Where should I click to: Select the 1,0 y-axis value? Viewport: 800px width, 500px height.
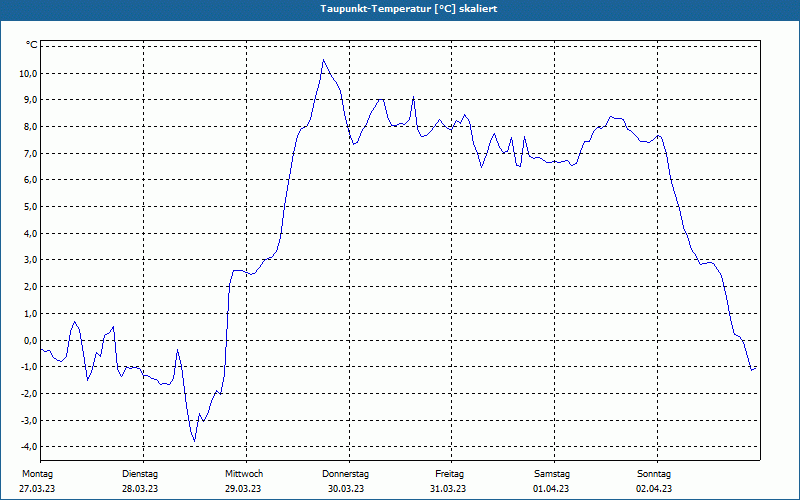30,314
